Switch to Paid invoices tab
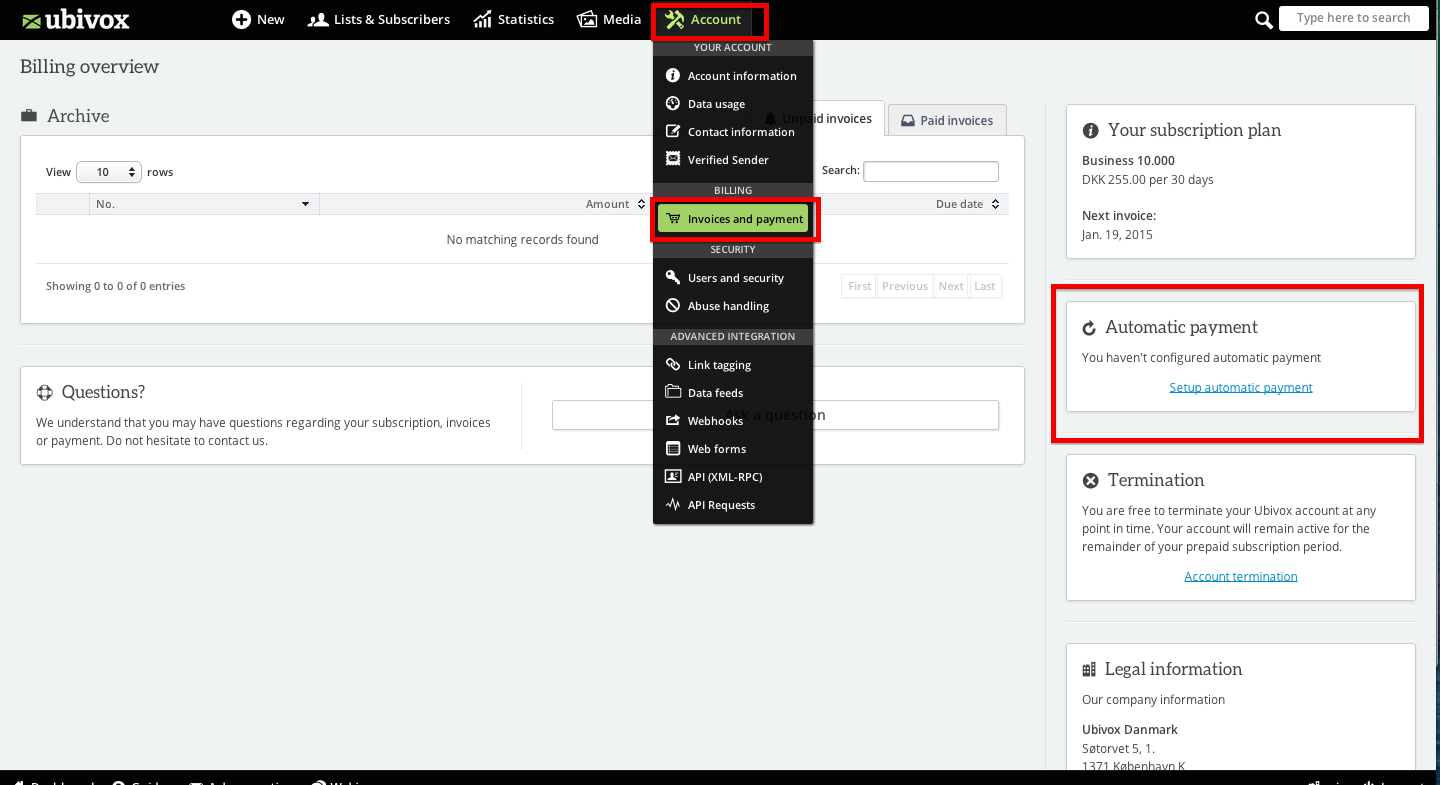 point(947,120)
